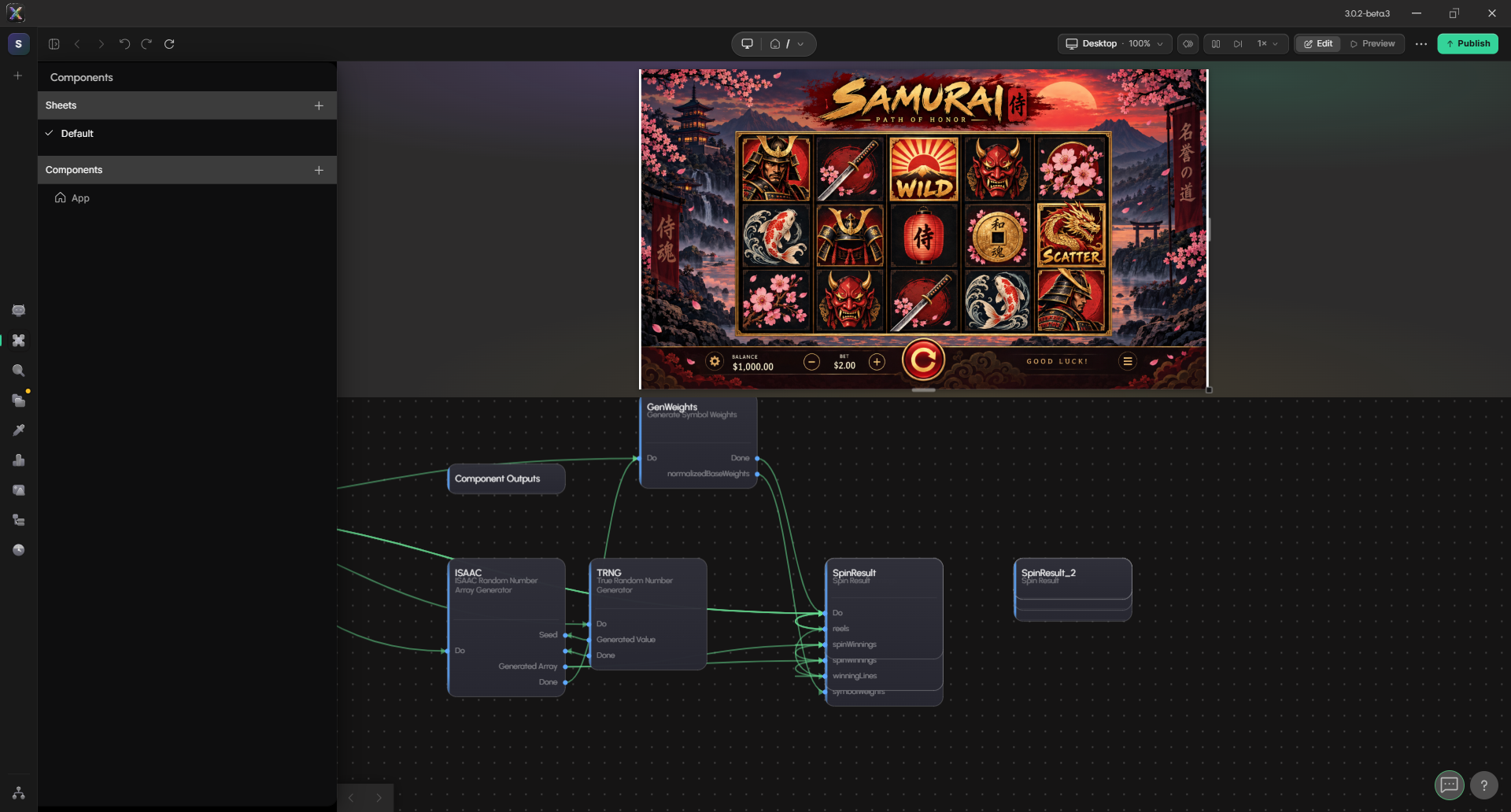Screen dimensions: 1511x812
Task: Pause execution with the pause icon
Action: pos(1216,44)
